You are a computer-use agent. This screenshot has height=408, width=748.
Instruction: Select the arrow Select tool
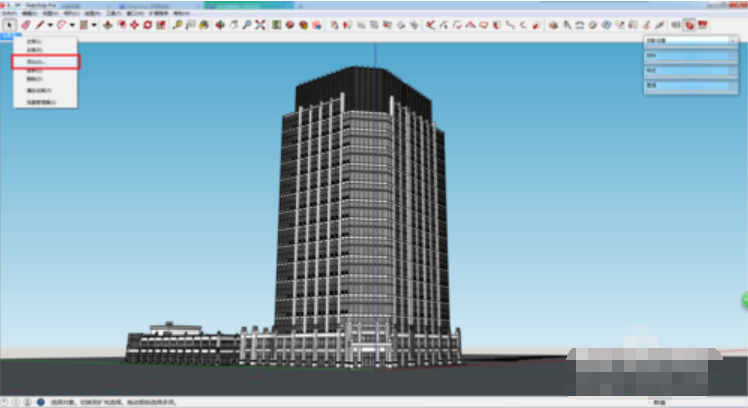click(x=10, y=25)
